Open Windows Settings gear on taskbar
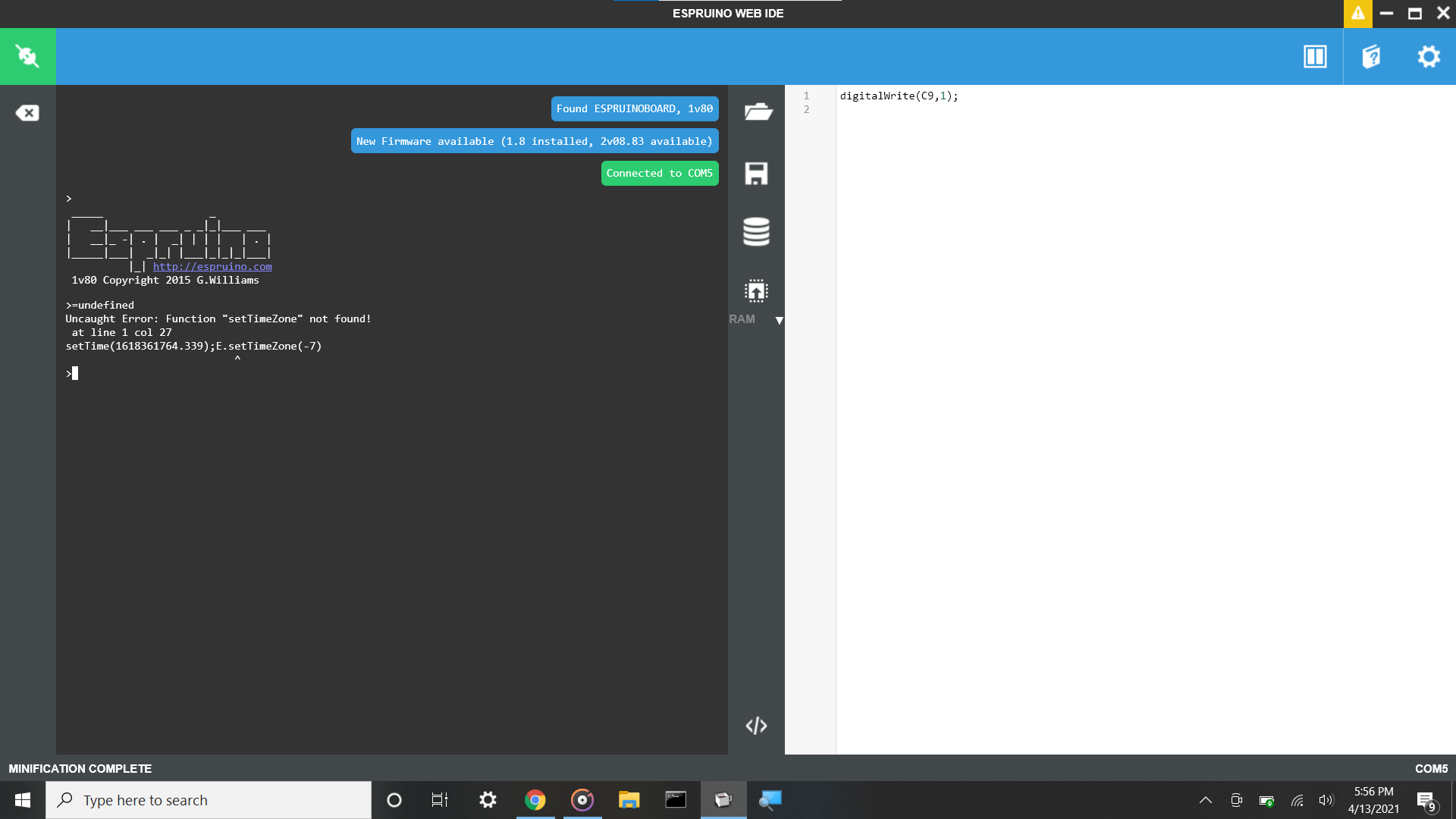The height and width of the screenshot is (819, 1456). (x=488, y=800)
